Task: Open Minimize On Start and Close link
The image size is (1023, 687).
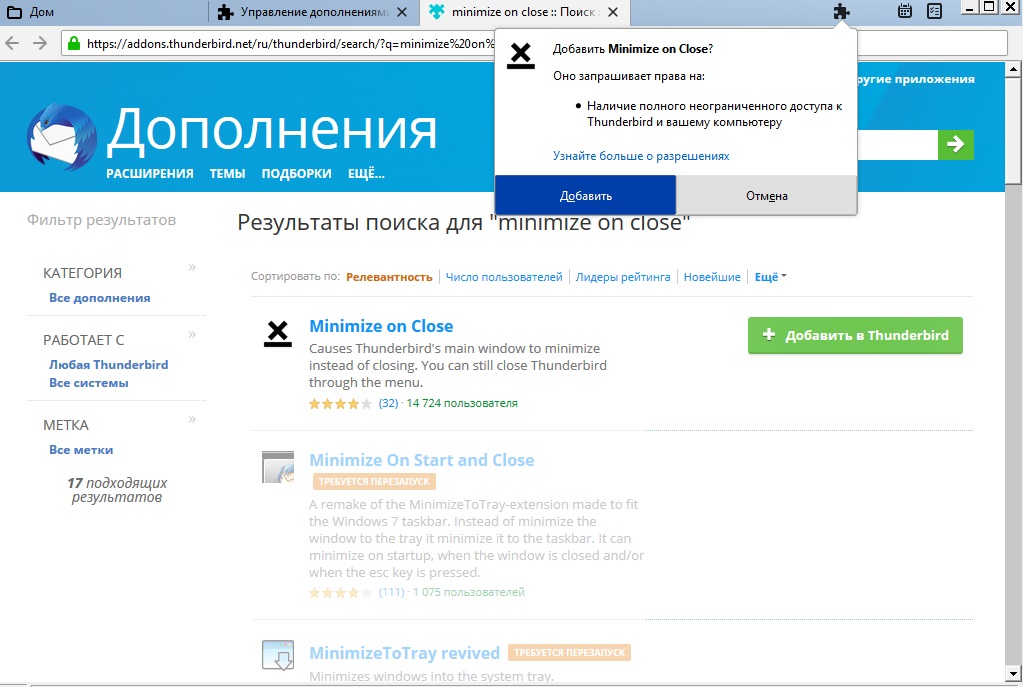Action: point(421,460)
